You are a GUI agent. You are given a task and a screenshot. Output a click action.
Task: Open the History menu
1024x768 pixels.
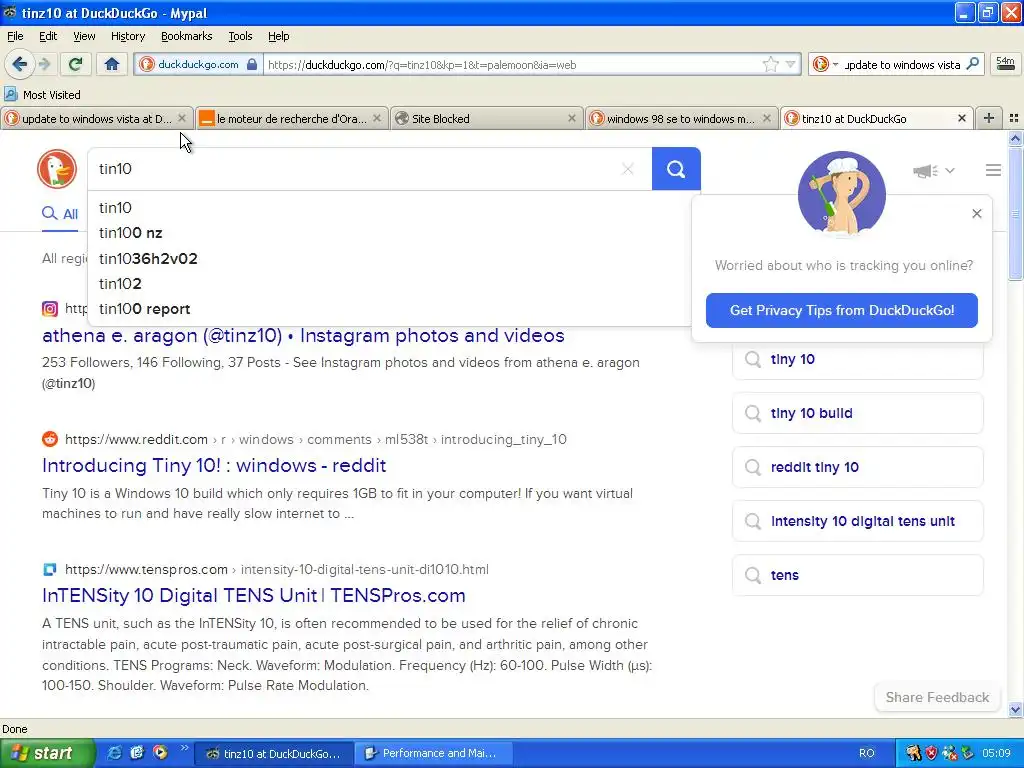click(127, 36)
